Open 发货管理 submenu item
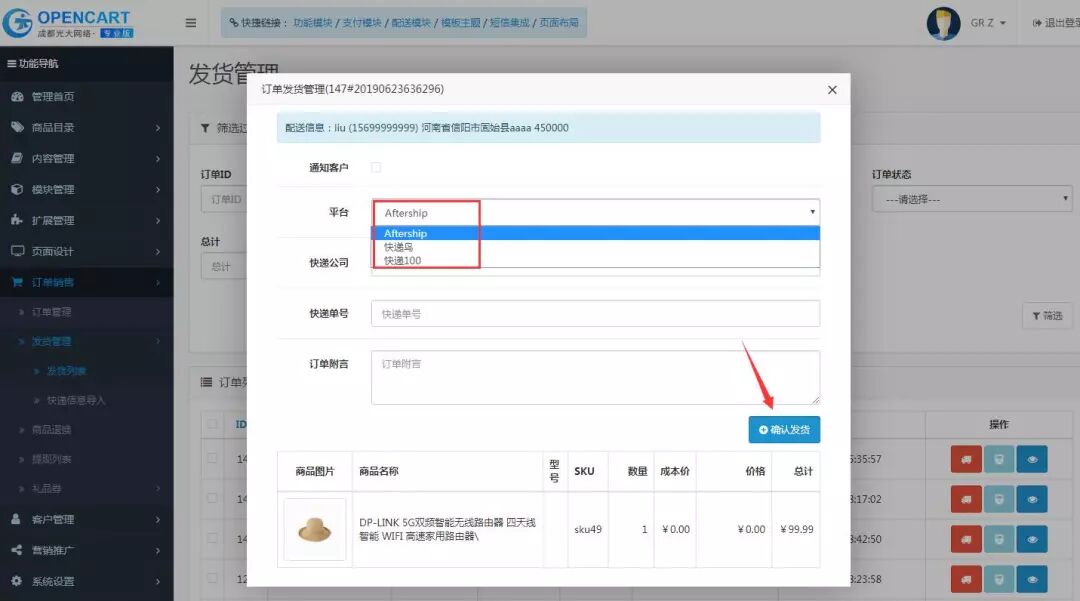 pyautogui.click(x=87, y=341)
